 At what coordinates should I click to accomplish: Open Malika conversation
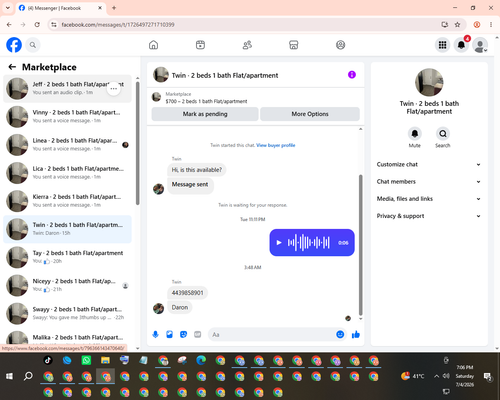pos(67,338)
